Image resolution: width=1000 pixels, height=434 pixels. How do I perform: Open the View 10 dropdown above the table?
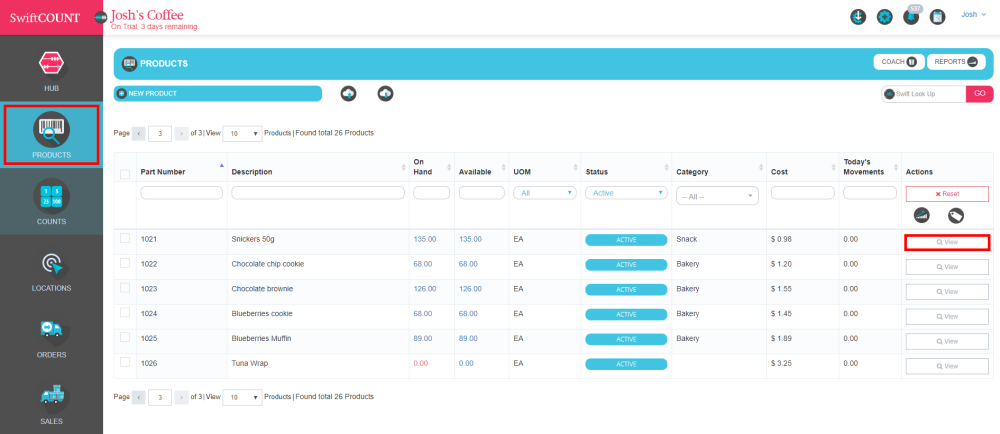click(x=242, y=134)
